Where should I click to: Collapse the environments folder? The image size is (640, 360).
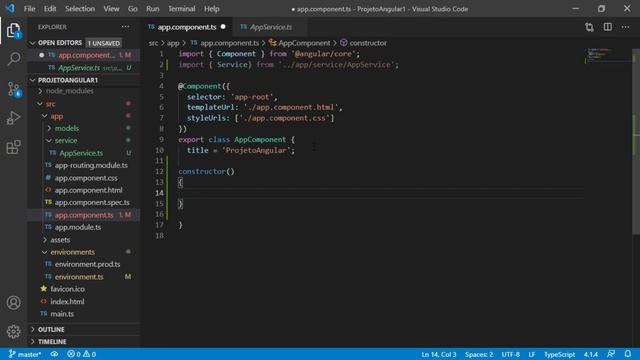coord(72,252)
